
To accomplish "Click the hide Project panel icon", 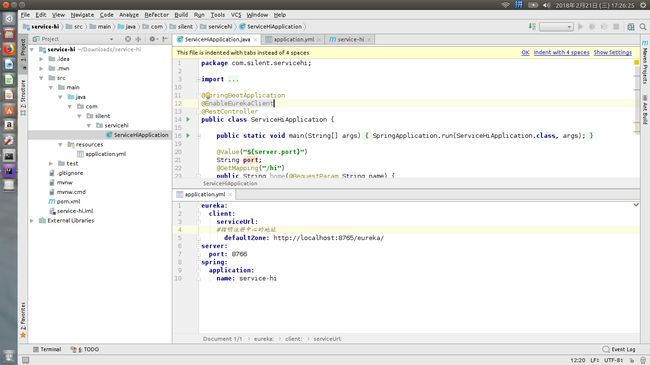I will coord(165,39).
